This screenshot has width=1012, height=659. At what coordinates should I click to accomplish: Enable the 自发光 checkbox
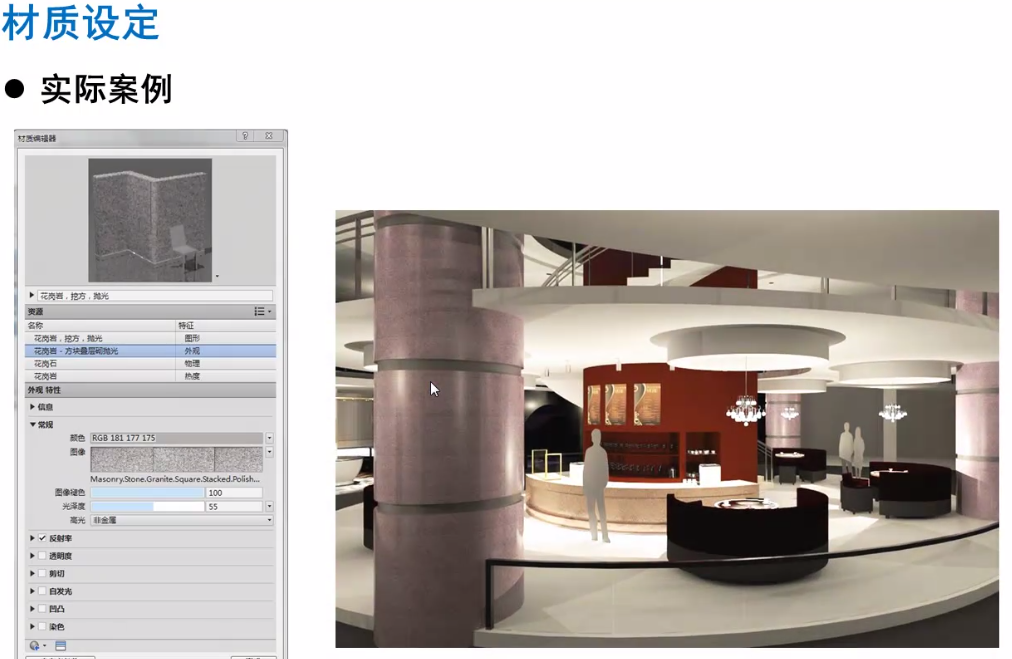click(42, 591)
